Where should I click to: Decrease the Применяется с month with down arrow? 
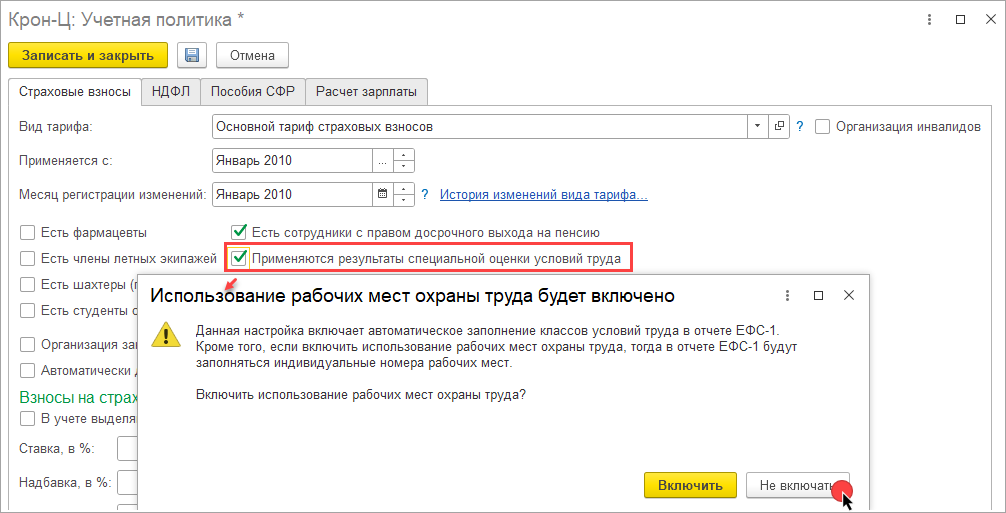pyautogui.click(x=404, y=167)
